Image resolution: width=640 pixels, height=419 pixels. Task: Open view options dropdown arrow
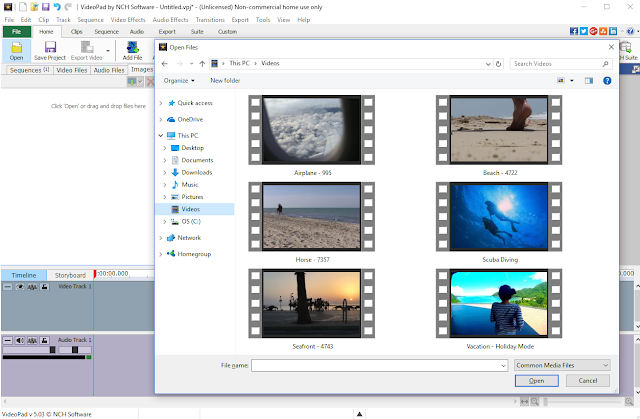pyautogui.click(x=572, y=81)
